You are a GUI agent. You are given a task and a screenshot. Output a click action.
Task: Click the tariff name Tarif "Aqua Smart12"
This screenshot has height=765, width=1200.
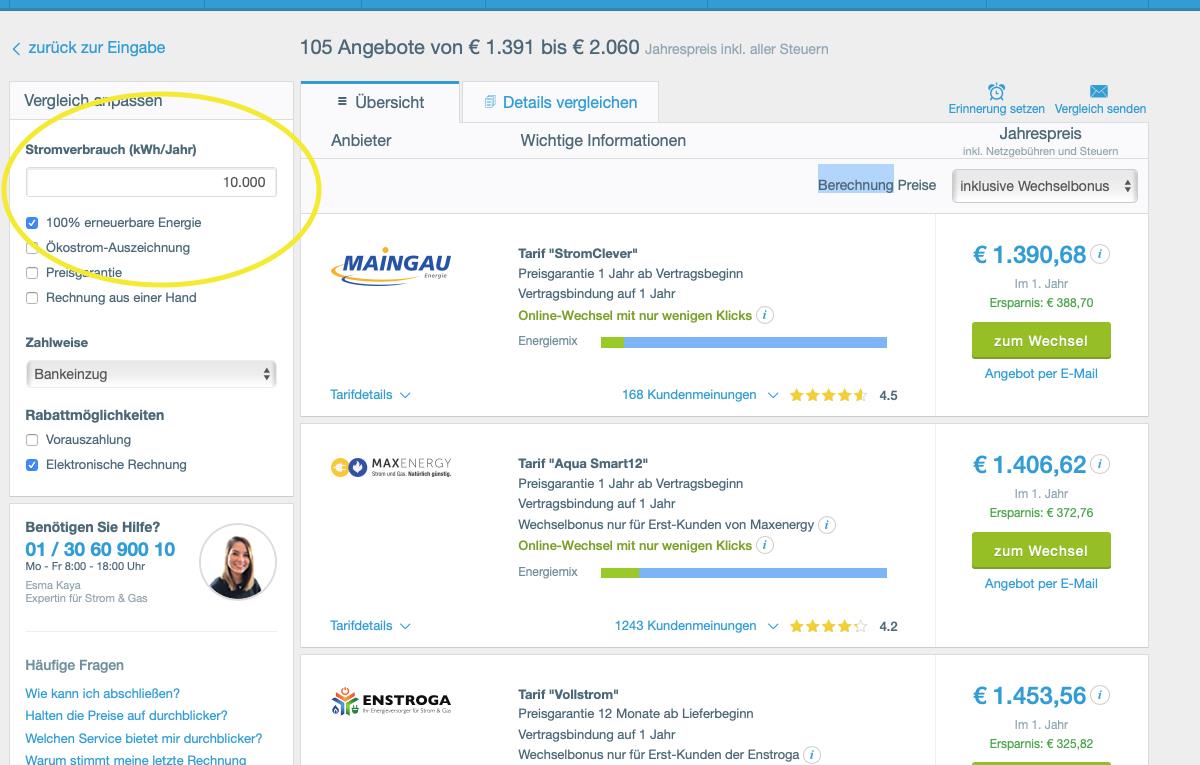coord(583,464)
